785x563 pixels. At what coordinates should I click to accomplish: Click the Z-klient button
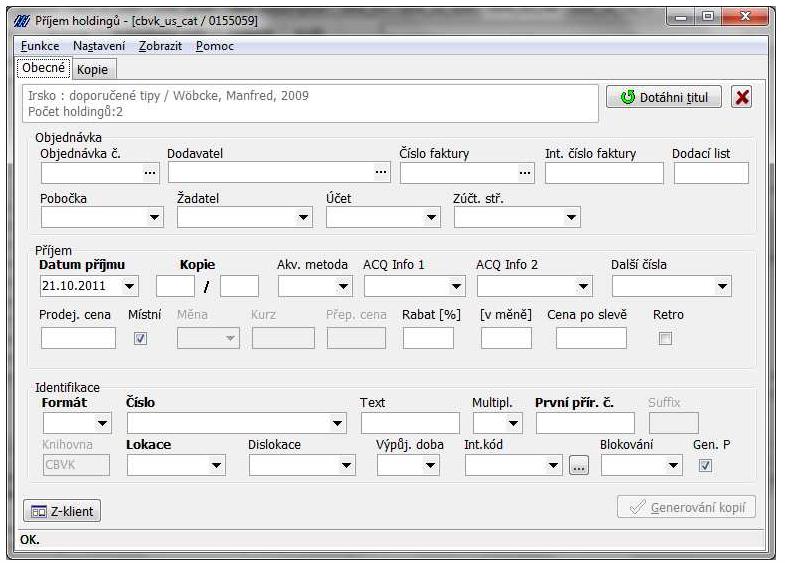coord(62,511)
